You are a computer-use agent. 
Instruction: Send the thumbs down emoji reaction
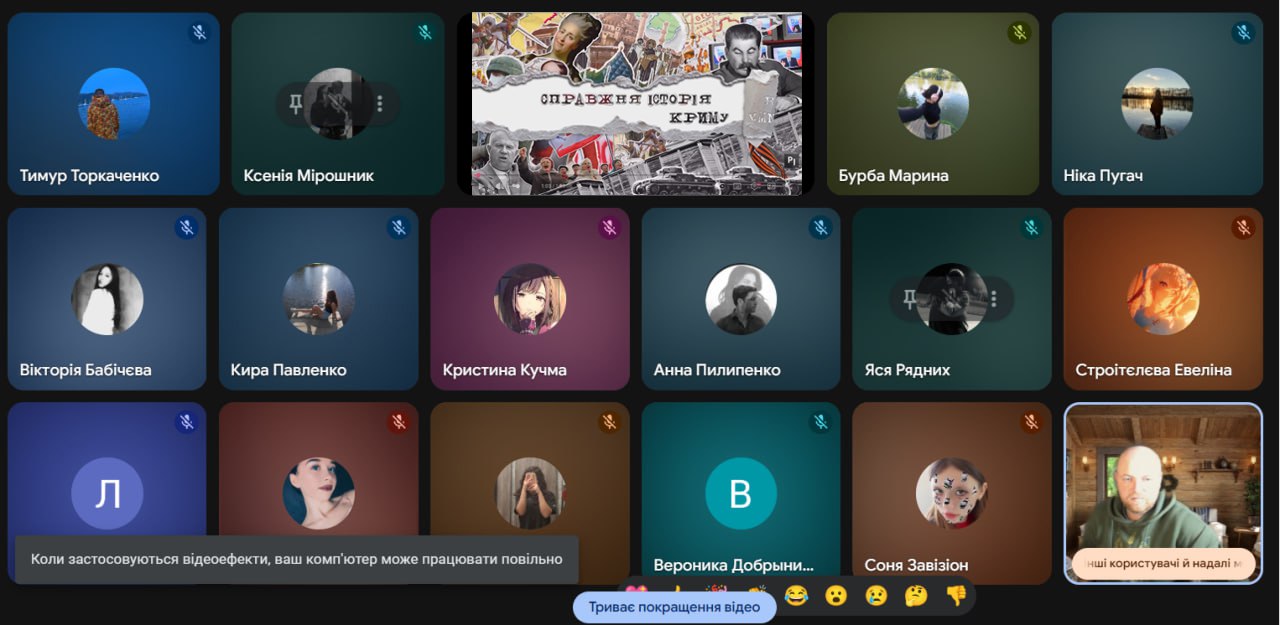(x=956, y=596)
